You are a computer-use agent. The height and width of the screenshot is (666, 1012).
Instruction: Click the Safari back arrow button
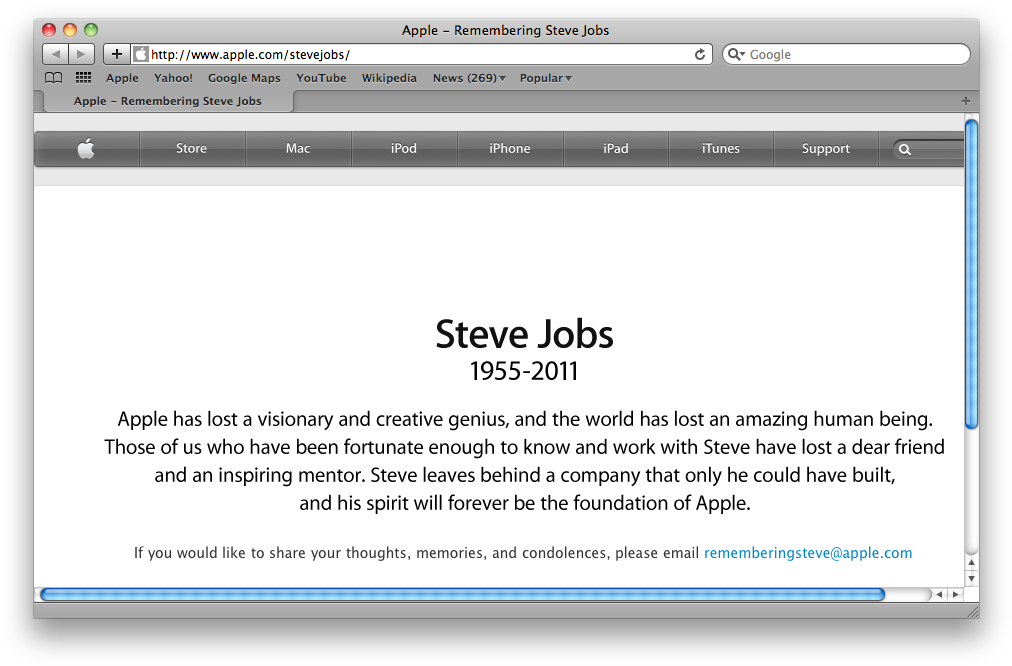56,54
